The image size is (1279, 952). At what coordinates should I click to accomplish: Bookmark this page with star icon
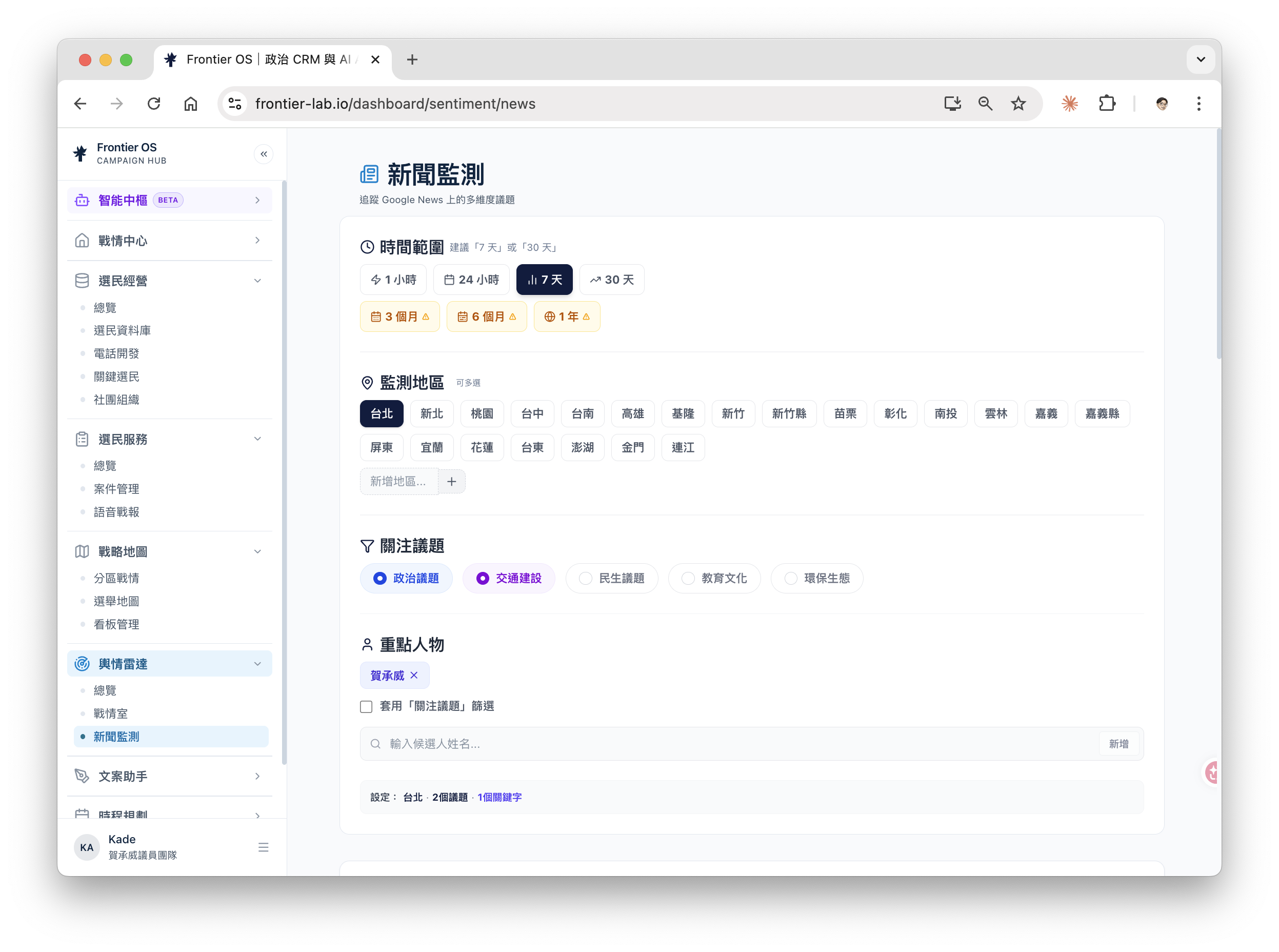pos(1018,104)
